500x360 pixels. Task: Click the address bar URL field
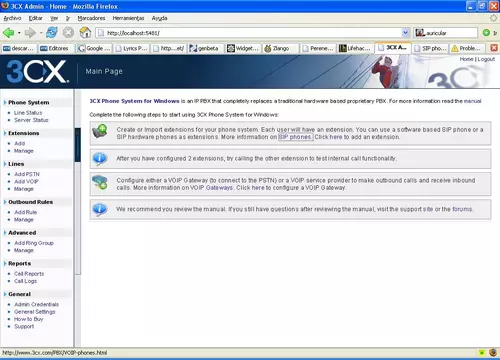248,33
